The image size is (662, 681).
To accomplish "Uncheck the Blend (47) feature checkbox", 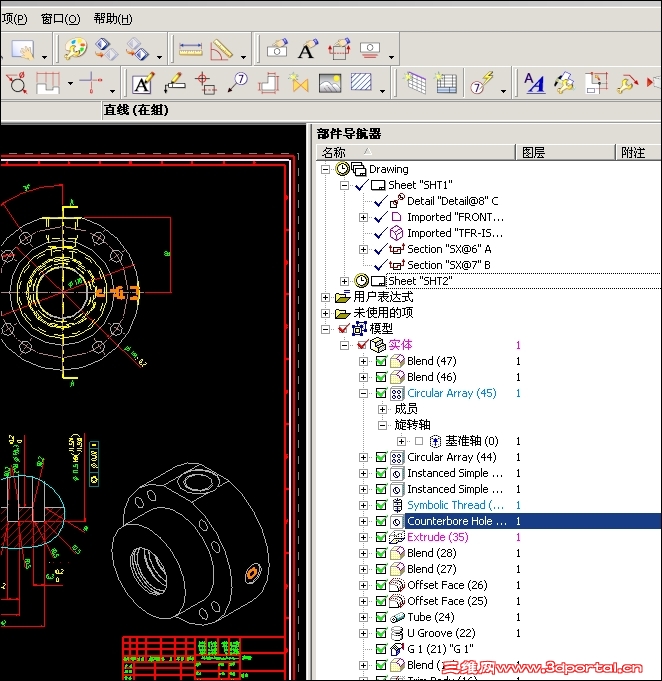I will coord(381,361).
